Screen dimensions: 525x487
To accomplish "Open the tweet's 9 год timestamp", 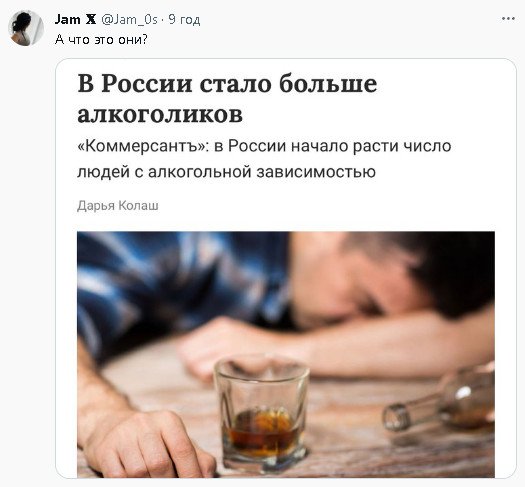I will (184, 20).
